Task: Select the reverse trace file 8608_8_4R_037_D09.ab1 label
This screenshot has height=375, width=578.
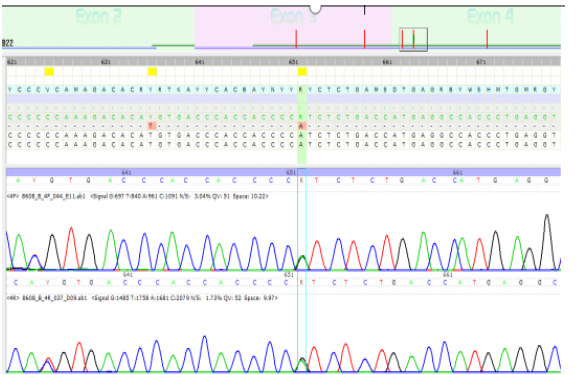Action: (x=54, y=298)
